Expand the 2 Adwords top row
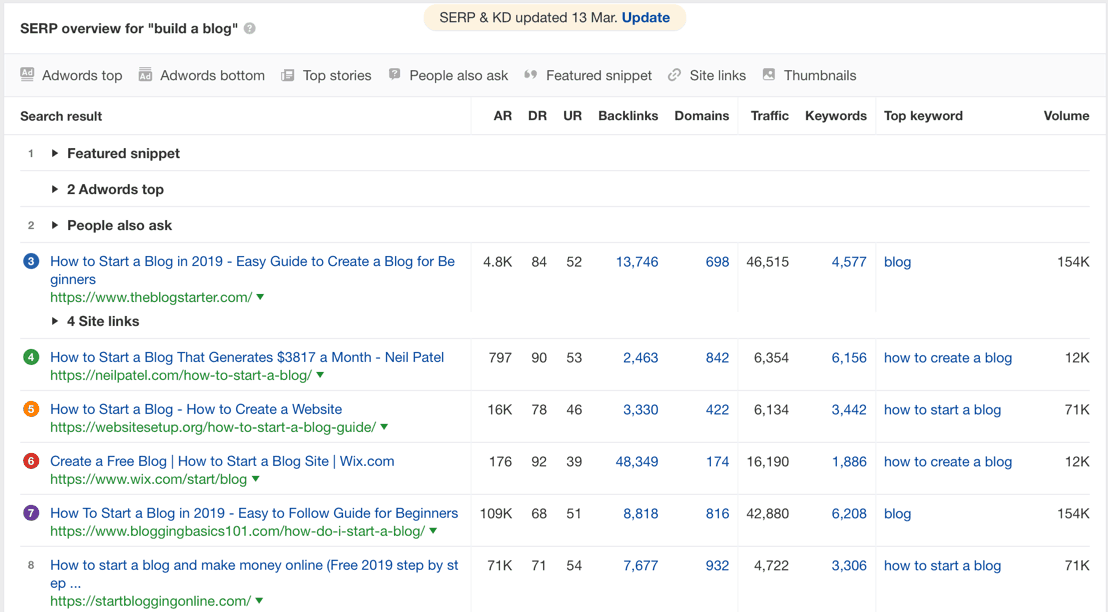Viewport: 1108px width, 612px height. 54,189
